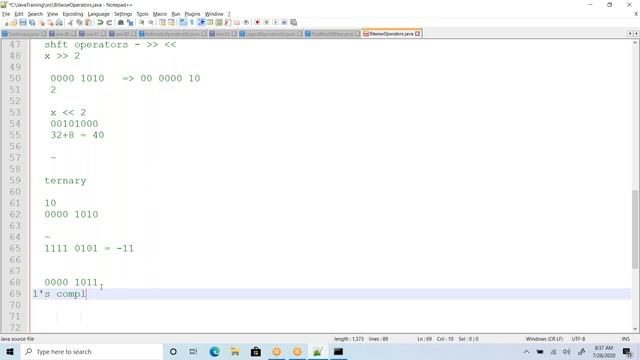This screenshot has width=640, height=360.
Task: Click the text 'ternary' on line 59
Action: [x=65, y=180]
